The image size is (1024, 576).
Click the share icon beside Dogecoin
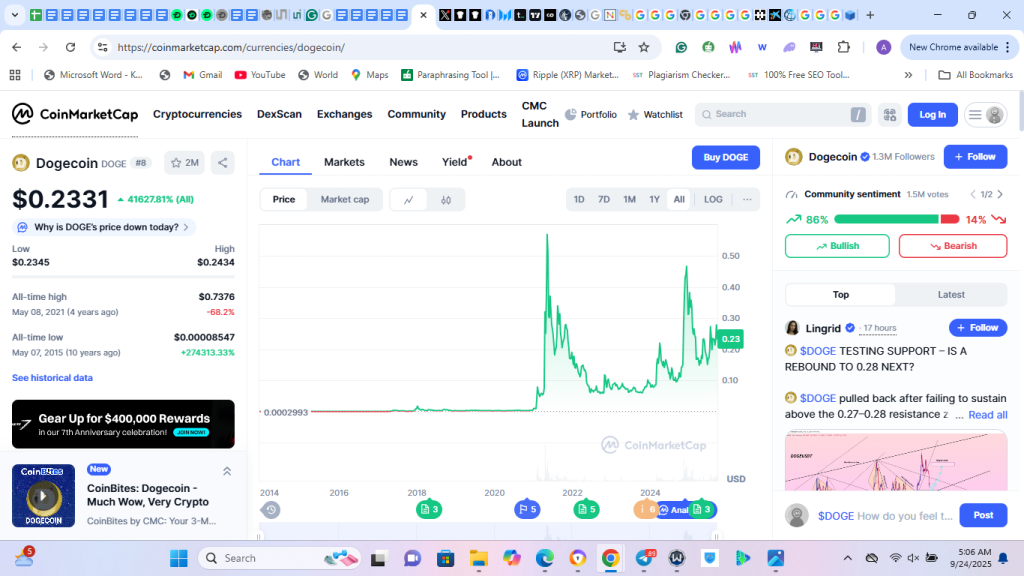click(x=223, y=163)
